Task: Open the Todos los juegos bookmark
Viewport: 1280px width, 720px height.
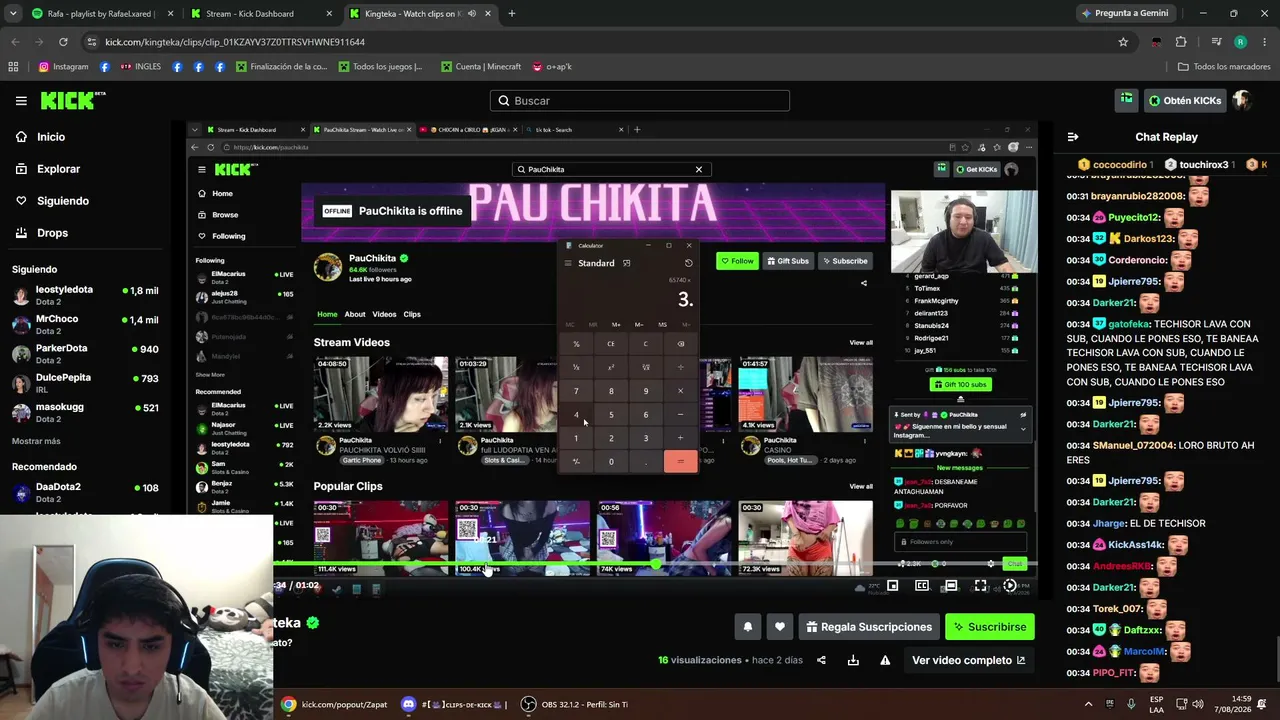Action: click(x=381, y=67)
